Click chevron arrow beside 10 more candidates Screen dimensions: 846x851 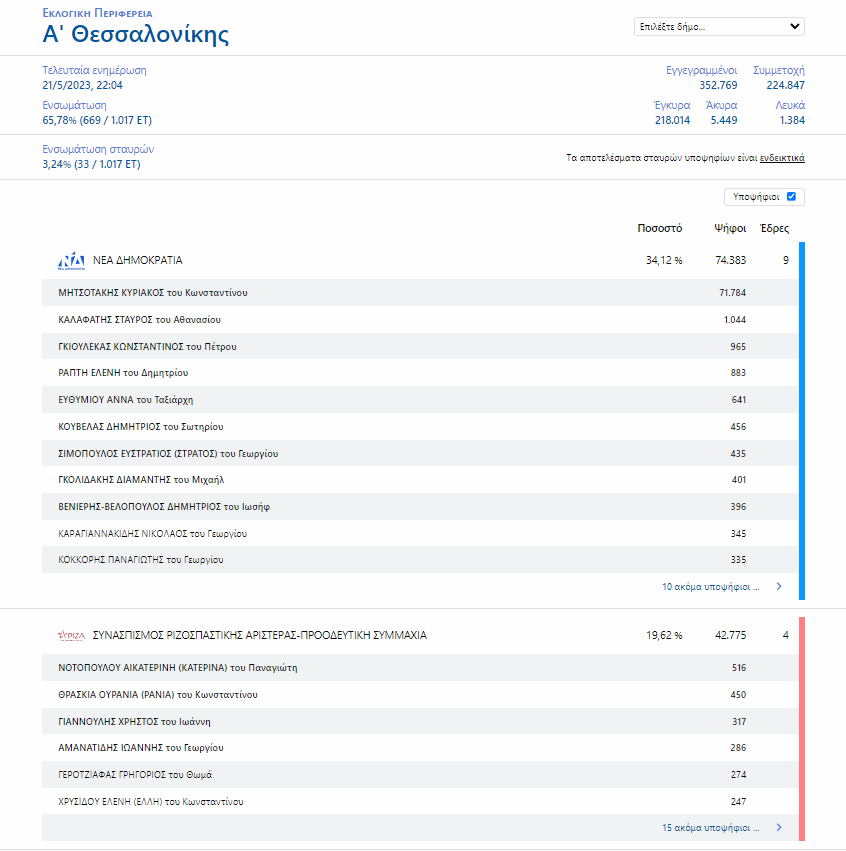tap(779, 587)
